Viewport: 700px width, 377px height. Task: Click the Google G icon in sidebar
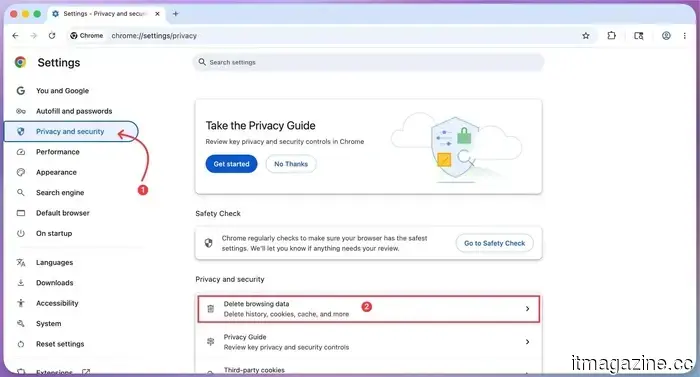coord(21,91)
